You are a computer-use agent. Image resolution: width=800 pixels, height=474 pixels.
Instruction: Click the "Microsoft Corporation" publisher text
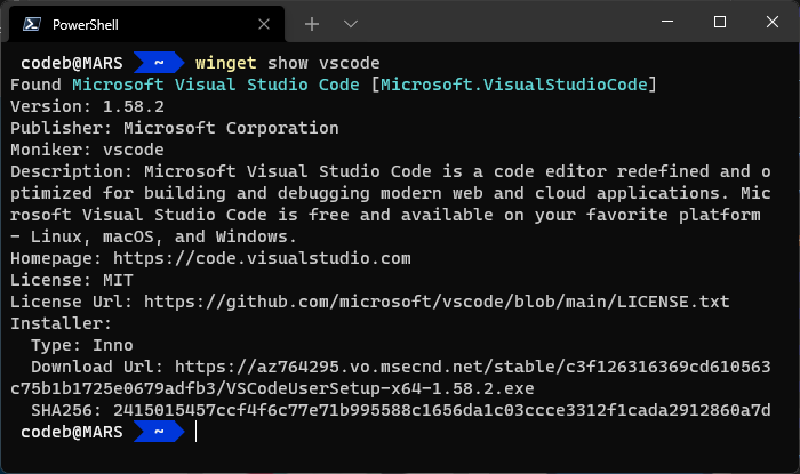tap(231, 128)
